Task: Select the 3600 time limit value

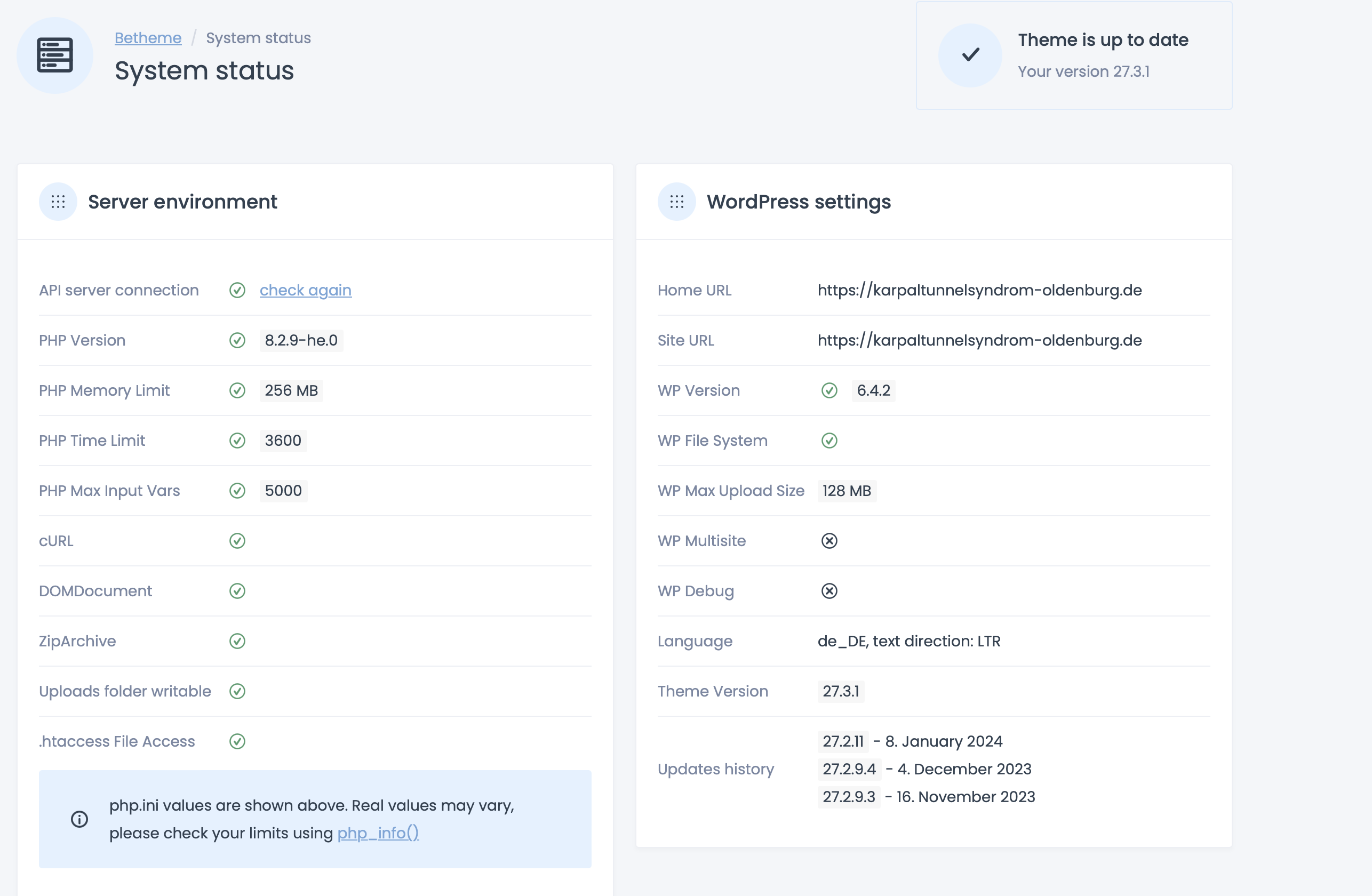Action: (283, 441)
